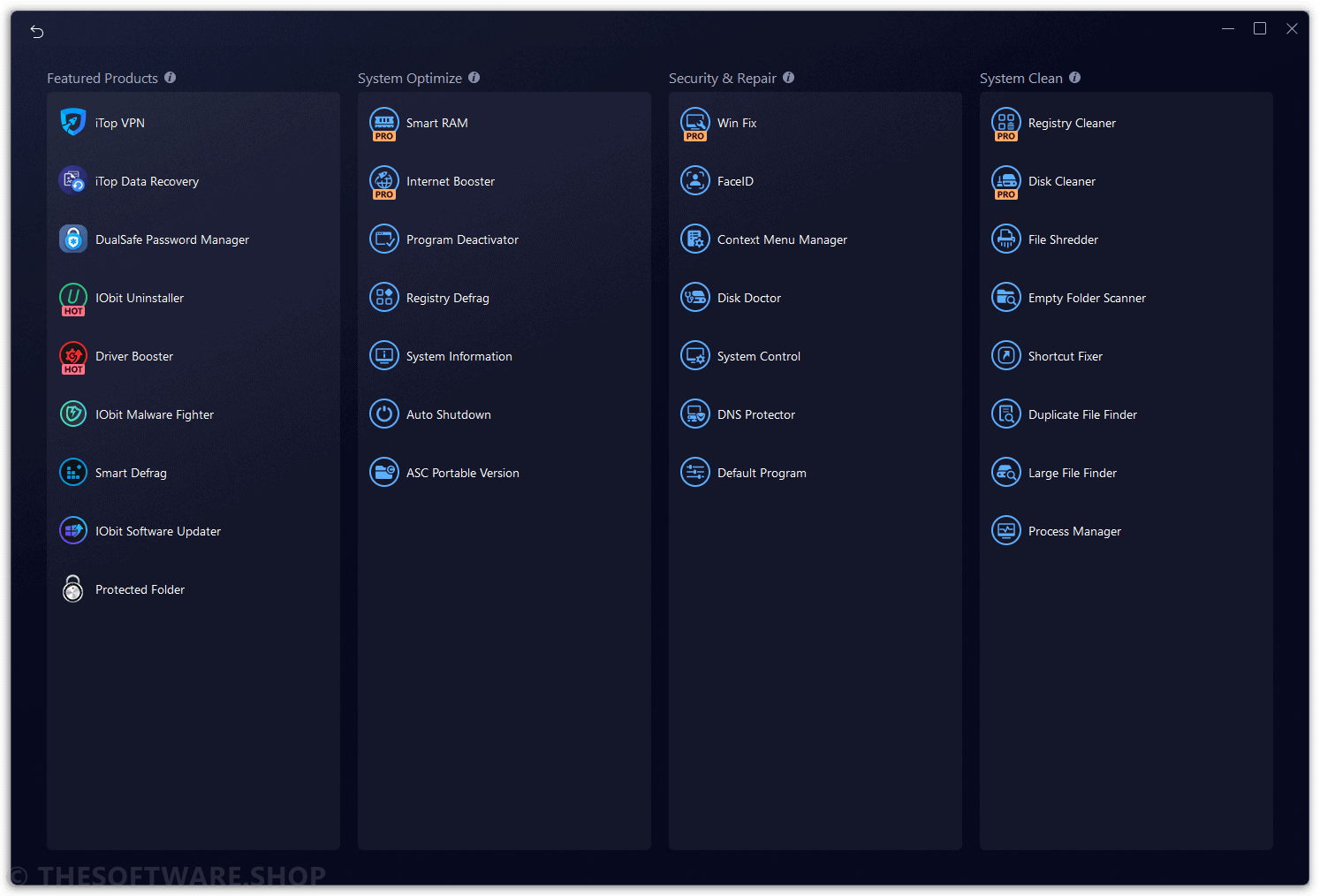Open the System Information icon
Screen dimensions: 1320x896
[x=384, y=355]
